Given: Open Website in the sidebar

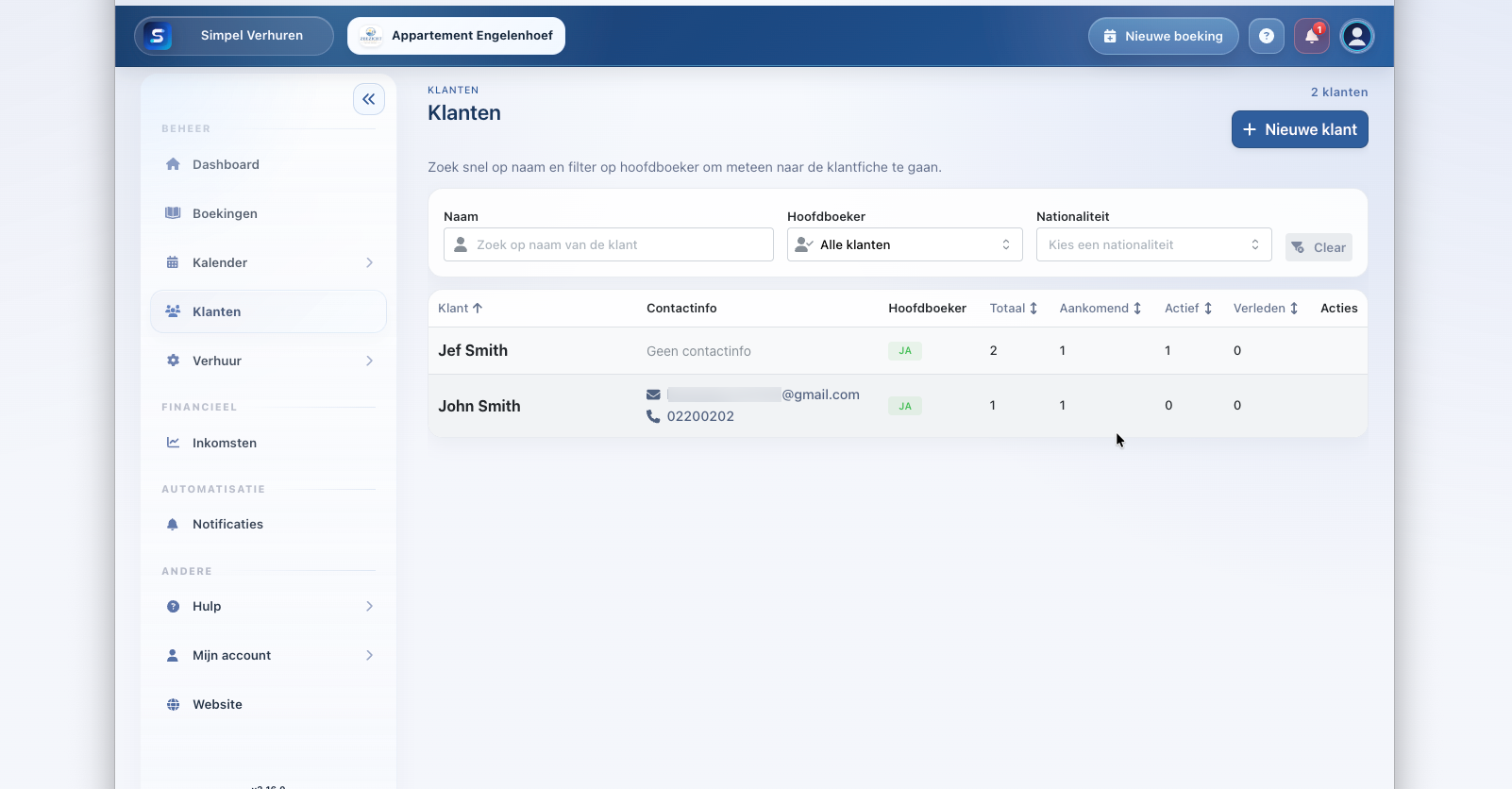Looking at the screenshot, I should [269, 704].
